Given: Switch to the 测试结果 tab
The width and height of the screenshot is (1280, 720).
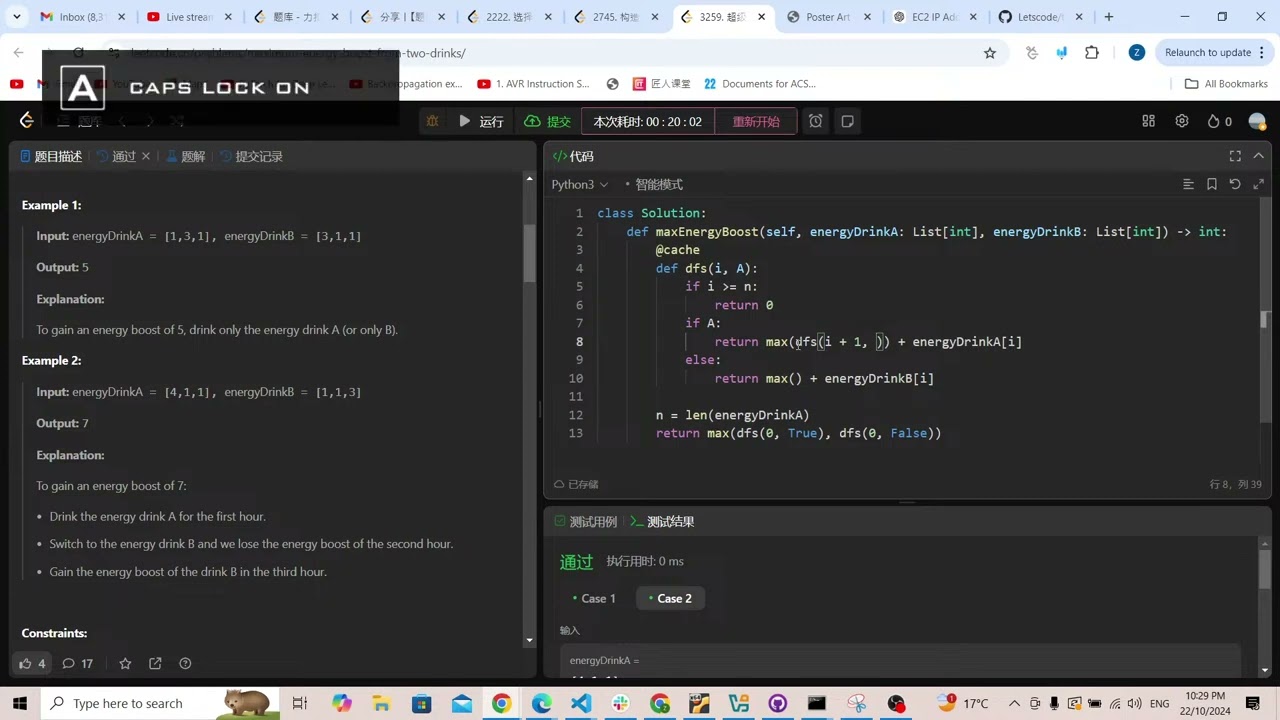Looking at the screenshot, I should click(662, 521).
